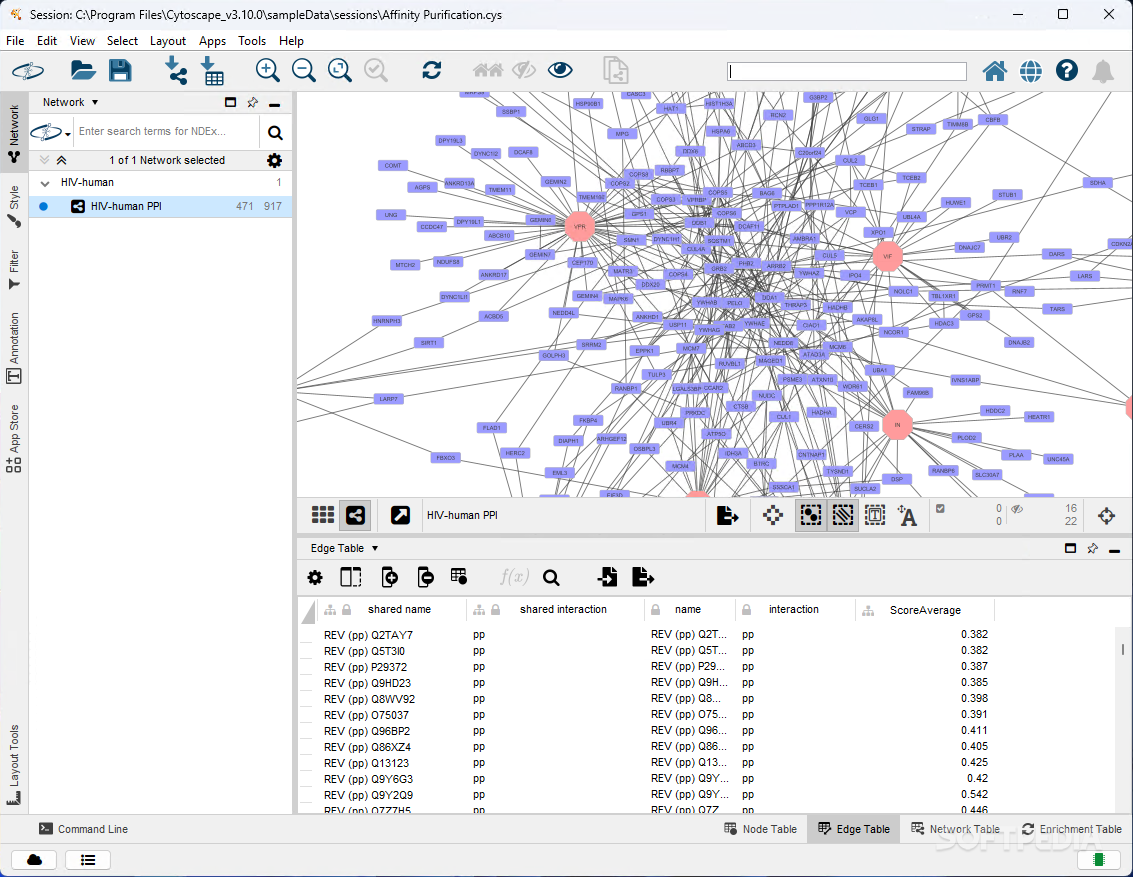
Task: Click NDEx search terms field
Action: 166,131
